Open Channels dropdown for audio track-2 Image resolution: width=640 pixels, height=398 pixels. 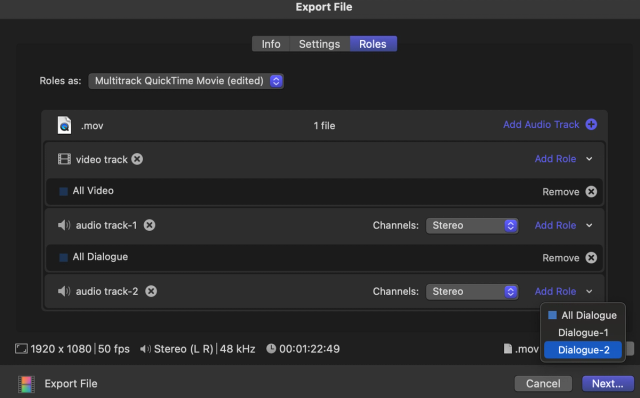coord(472,291)
